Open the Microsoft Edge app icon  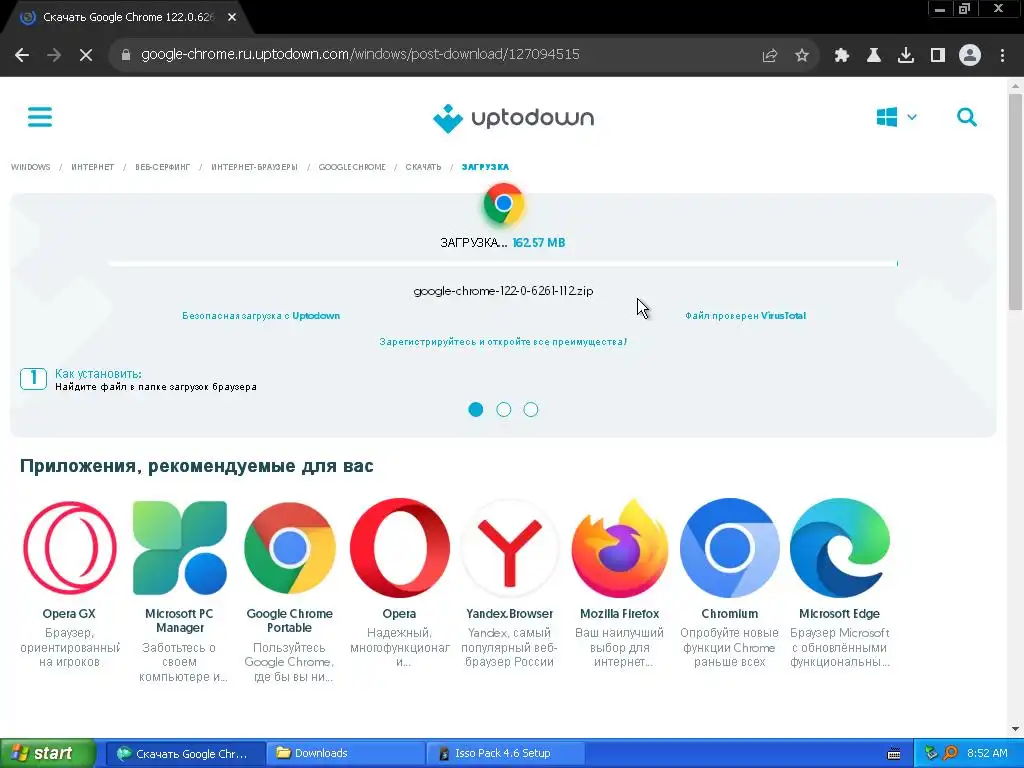[x=840, y=548]
